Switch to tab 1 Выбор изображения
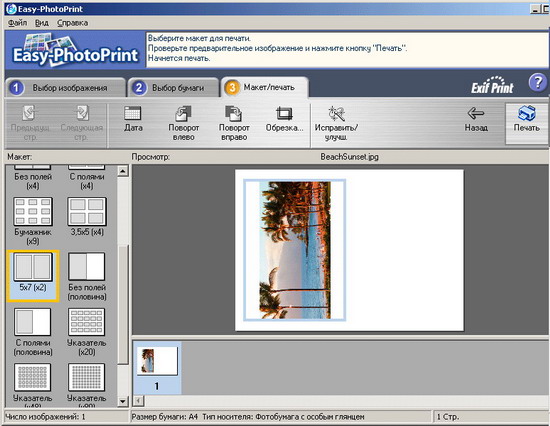The width and height of the screenshot is (550, 426). [65, 87]
